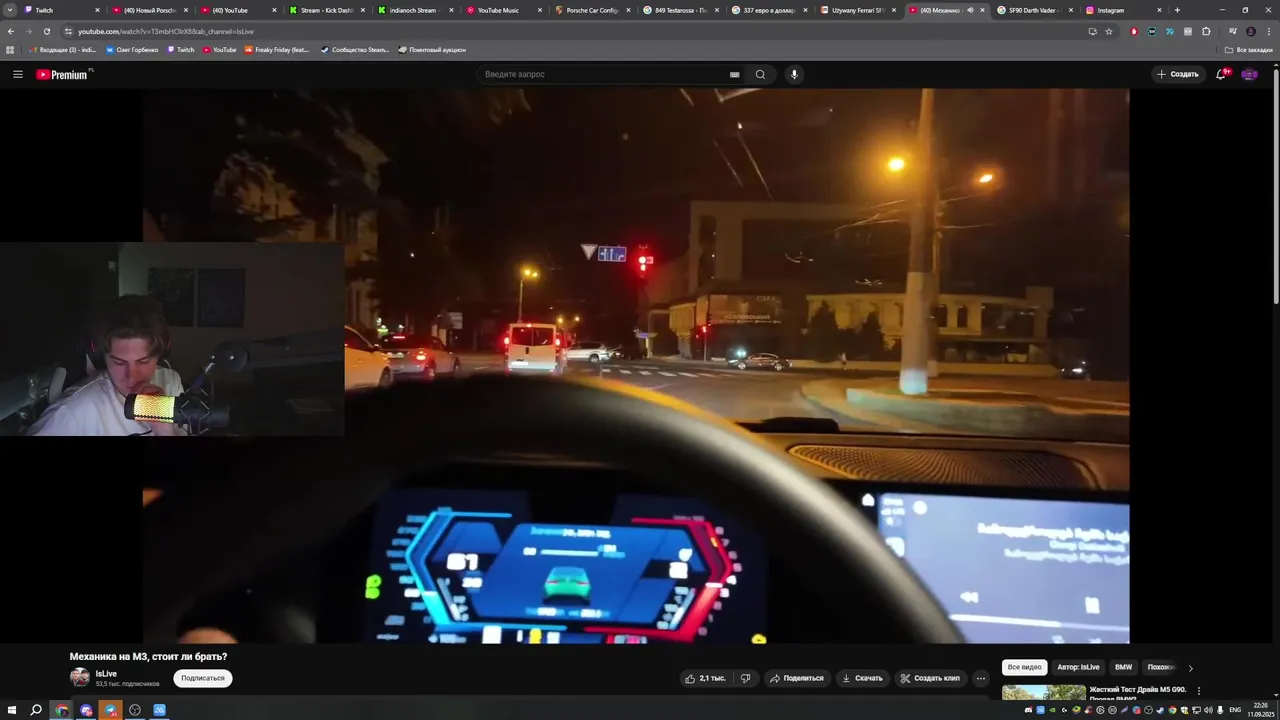This screenshot has height=720, width=1280.
Task: Open Chrome extensions puzzle icon
Action: [1206, 31]
